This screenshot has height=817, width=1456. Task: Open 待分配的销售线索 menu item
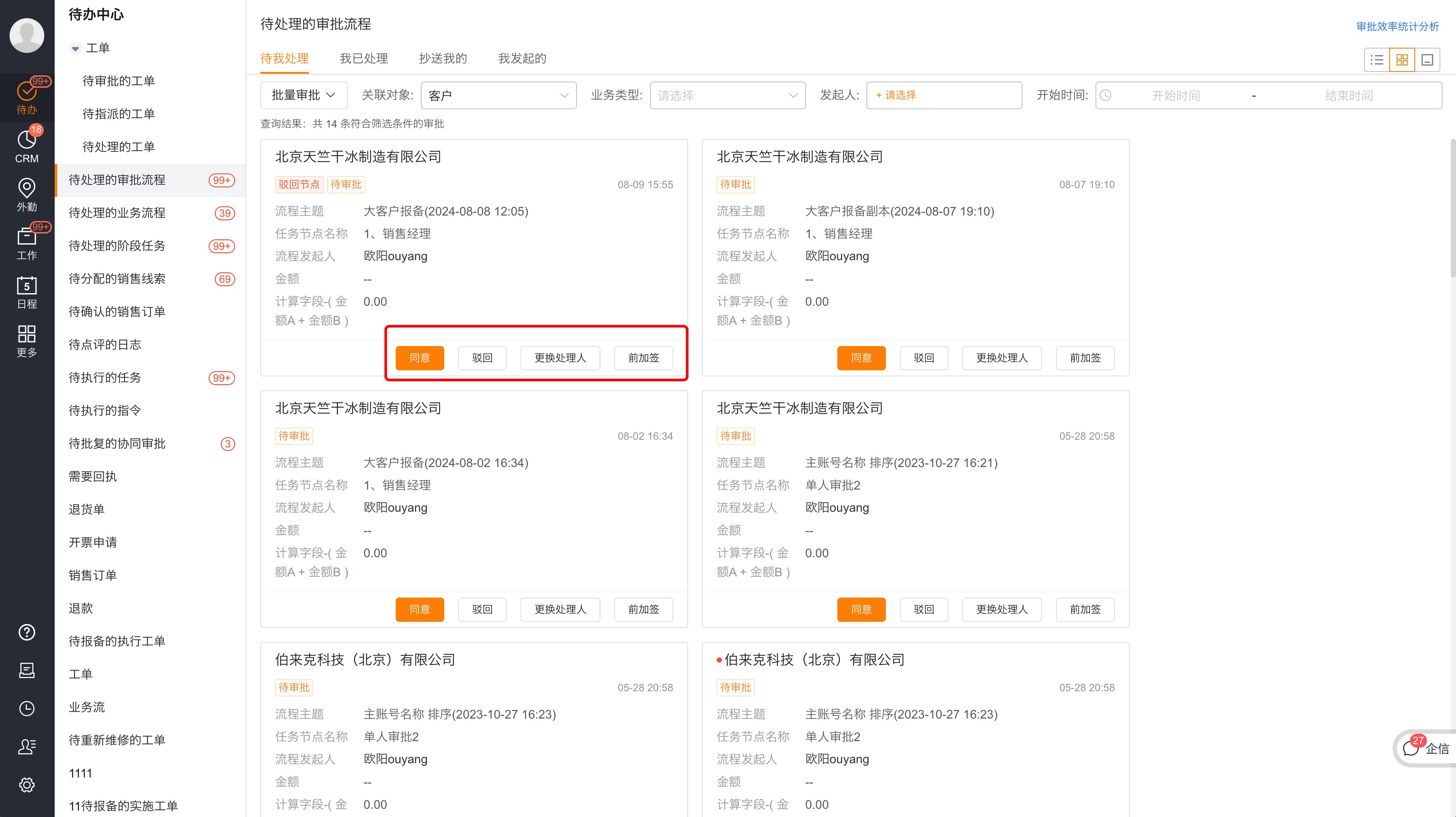tap(150, 278)
